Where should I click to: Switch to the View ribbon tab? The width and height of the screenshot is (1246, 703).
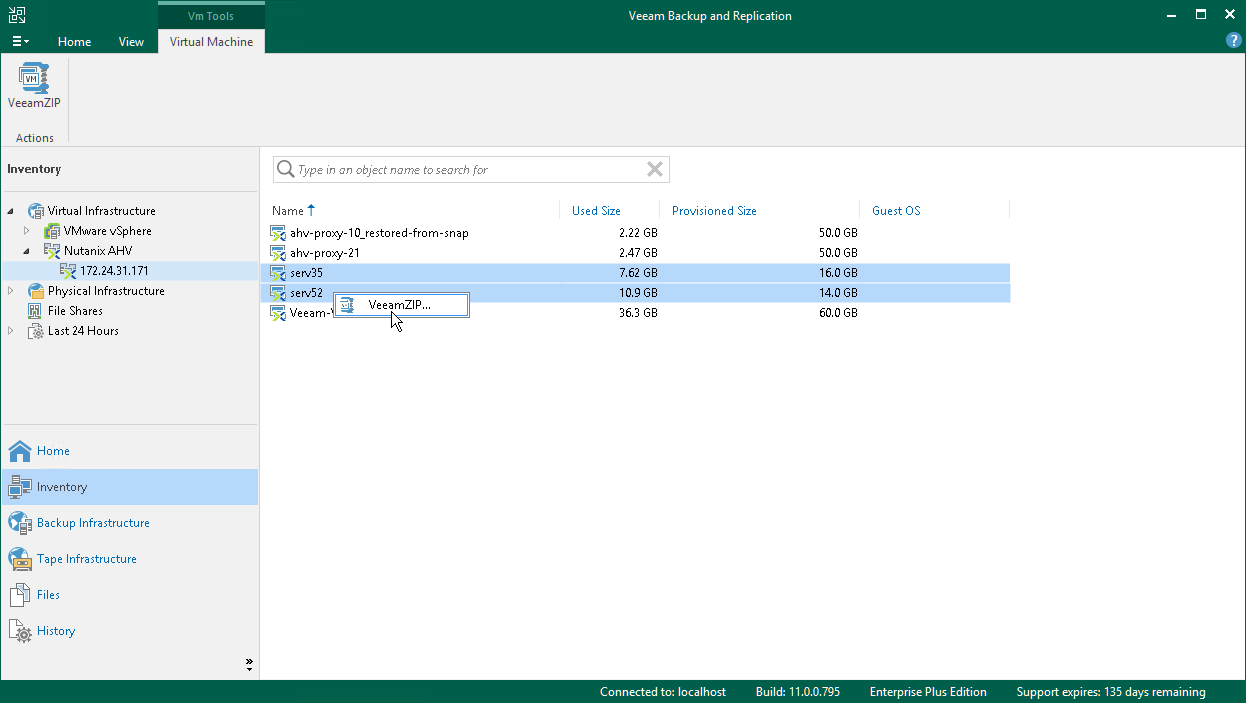tap(131, 42)
